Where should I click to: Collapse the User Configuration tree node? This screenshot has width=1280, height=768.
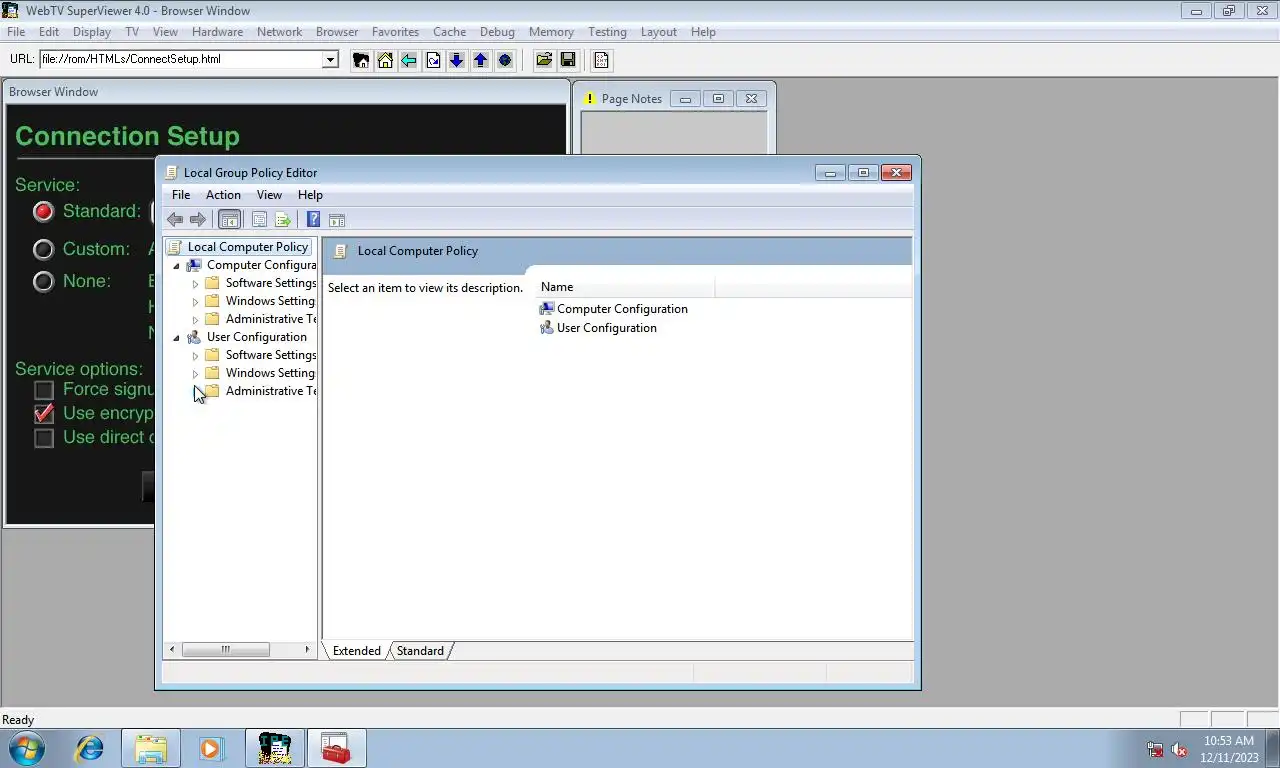(177, 338)
